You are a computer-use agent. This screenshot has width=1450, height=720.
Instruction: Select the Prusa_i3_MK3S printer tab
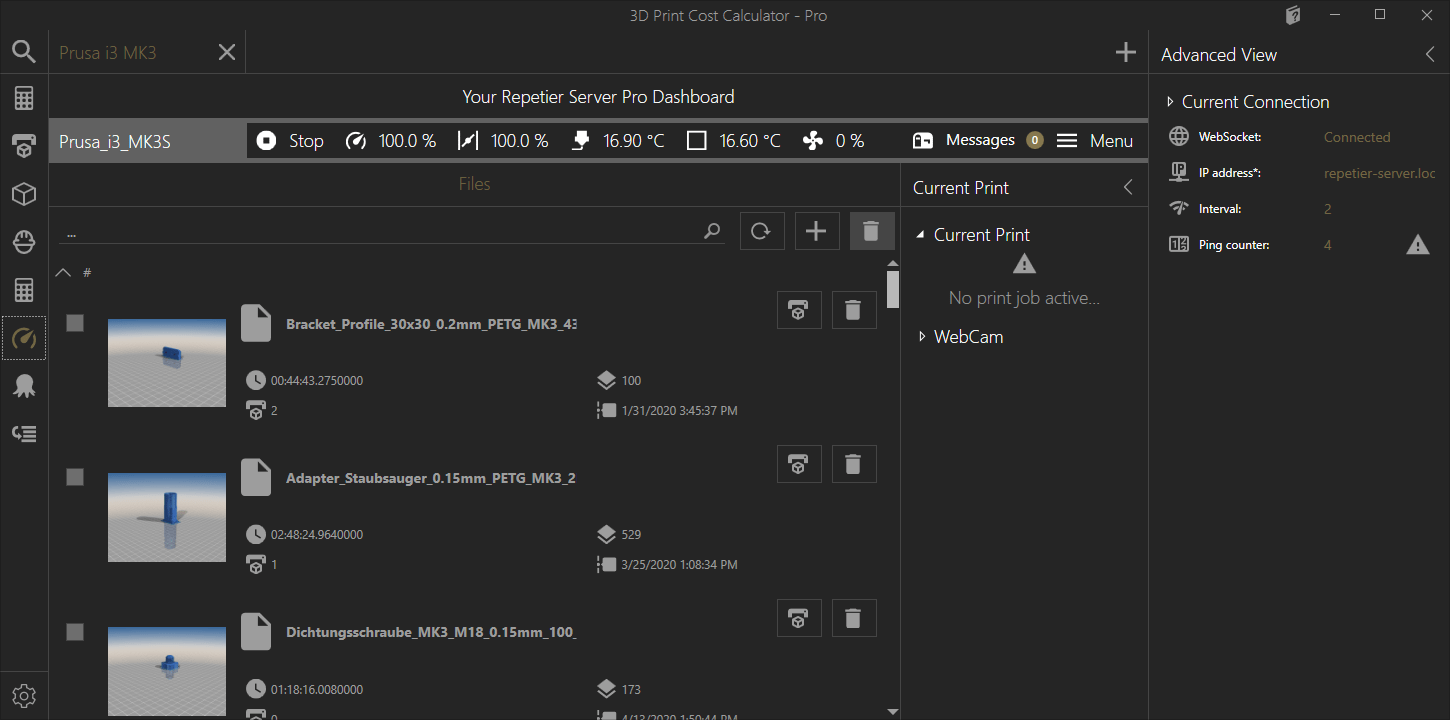click(148, 141)
